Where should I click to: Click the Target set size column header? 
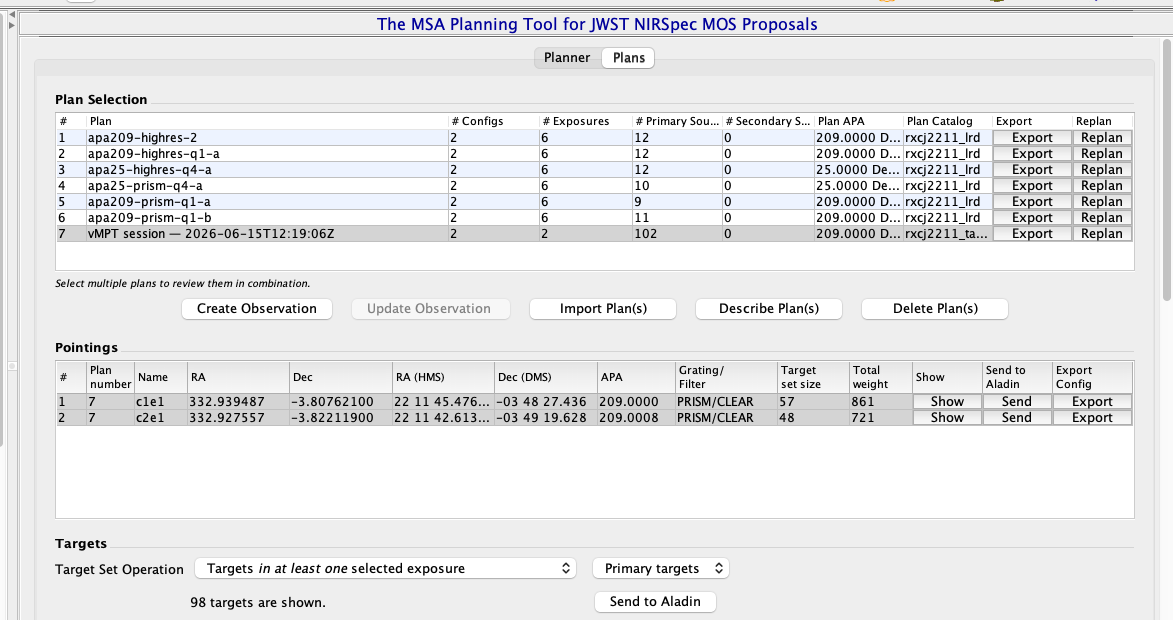813,377
